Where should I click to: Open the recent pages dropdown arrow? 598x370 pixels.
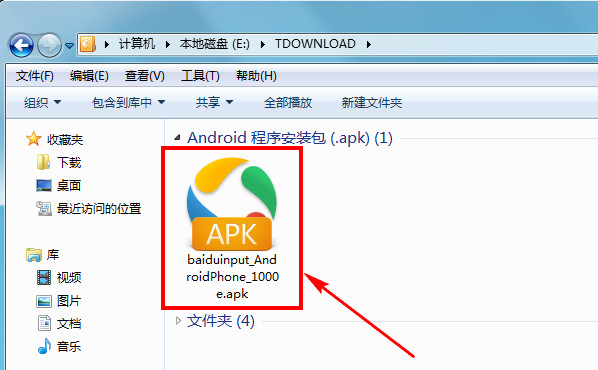pyautogui.click(x=69, y=46)
